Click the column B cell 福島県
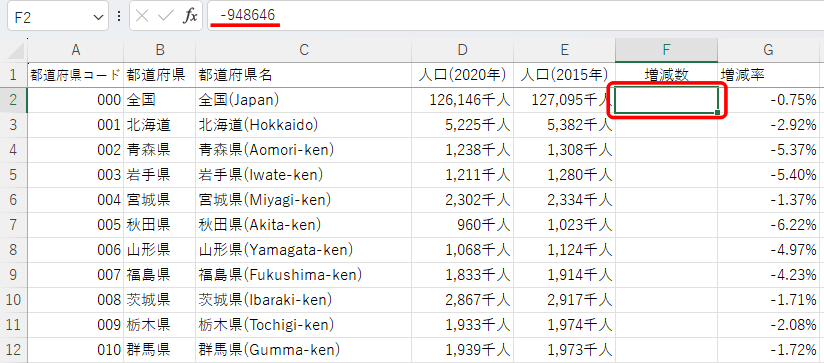824x363 pixels. tap(160, 275)
